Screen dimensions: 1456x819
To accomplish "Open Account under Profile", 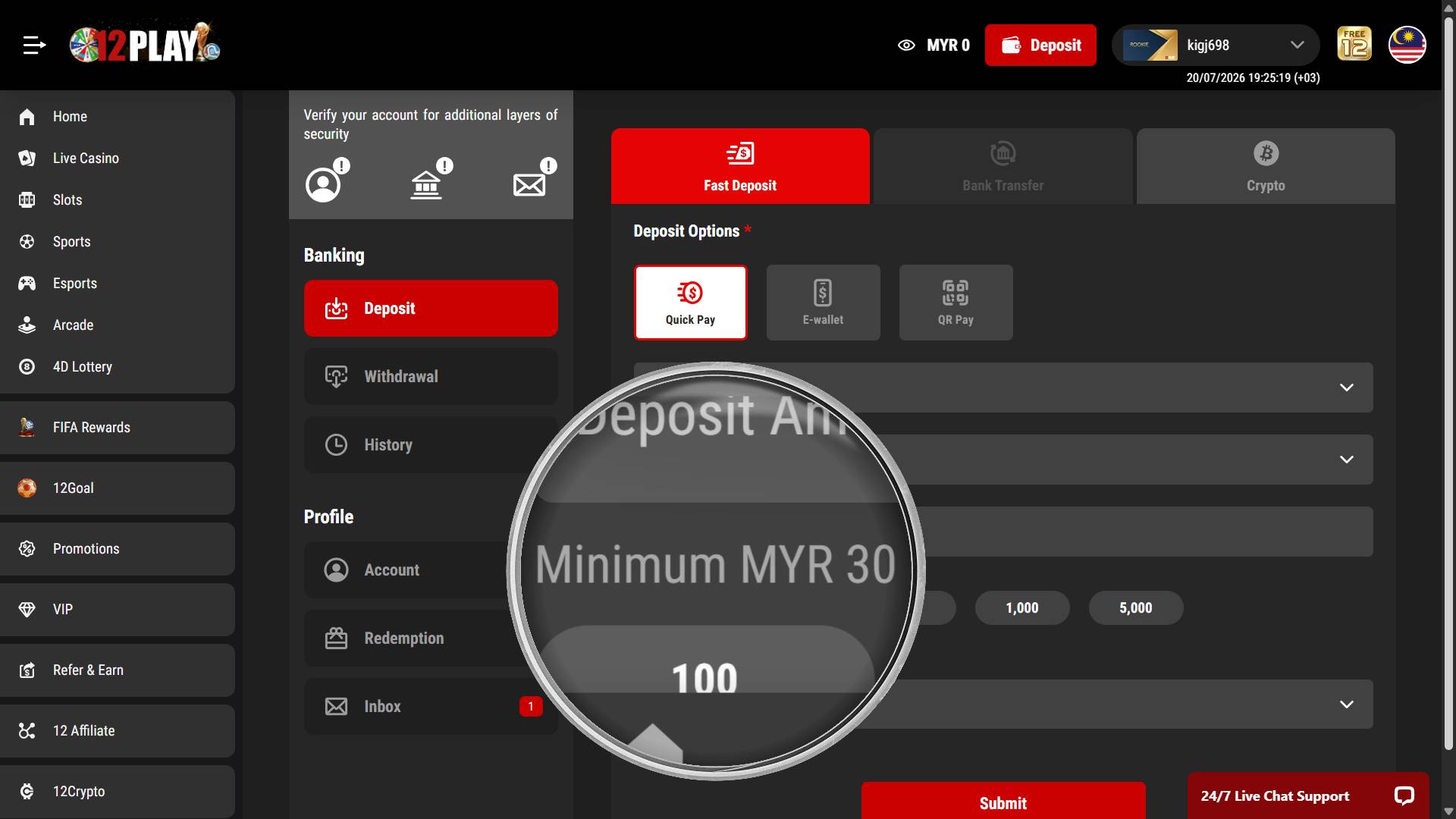I will coord(431,570).
